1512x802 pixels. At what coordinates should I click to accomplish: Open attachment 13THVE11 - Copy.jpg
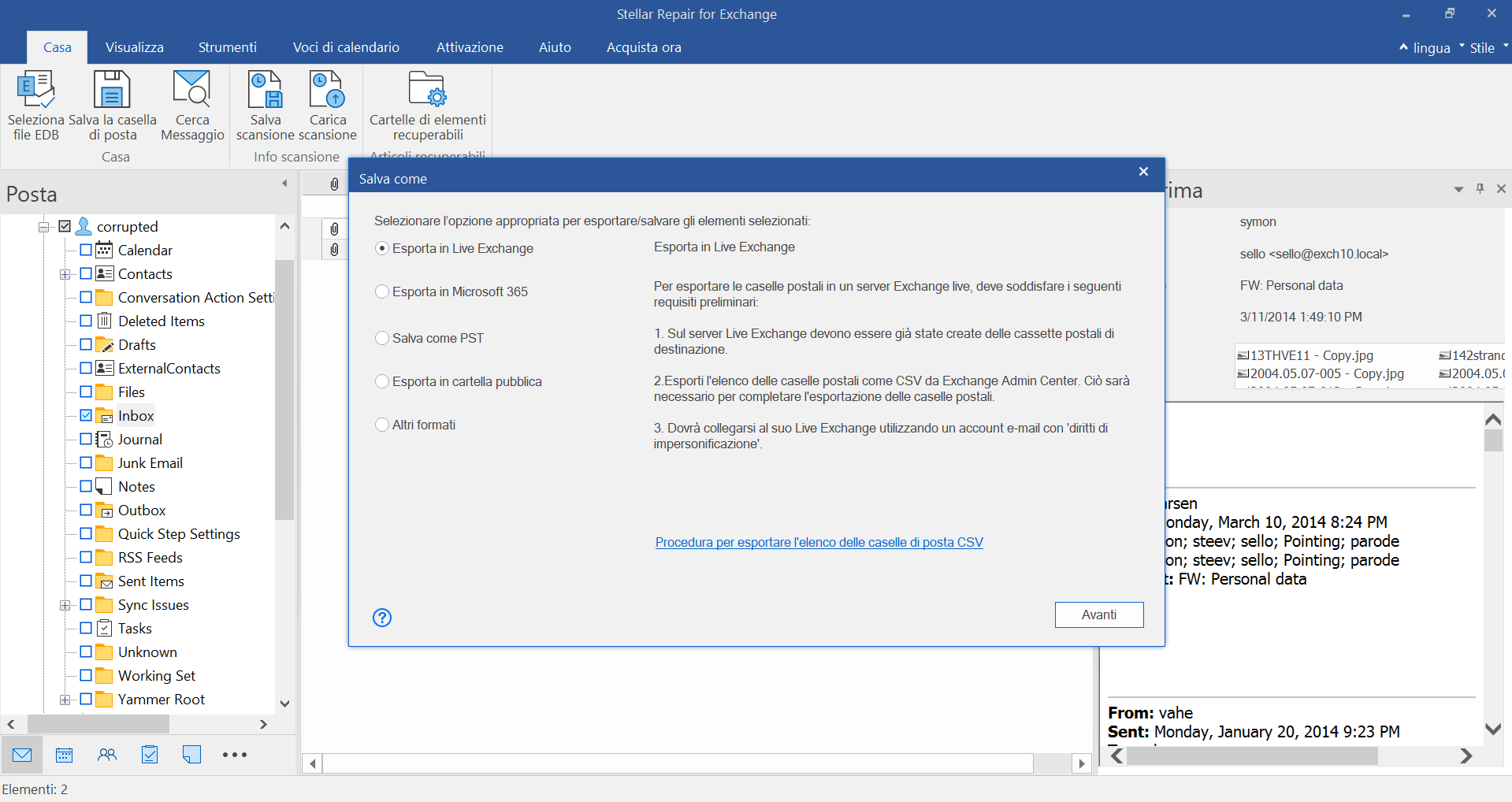1306,355
